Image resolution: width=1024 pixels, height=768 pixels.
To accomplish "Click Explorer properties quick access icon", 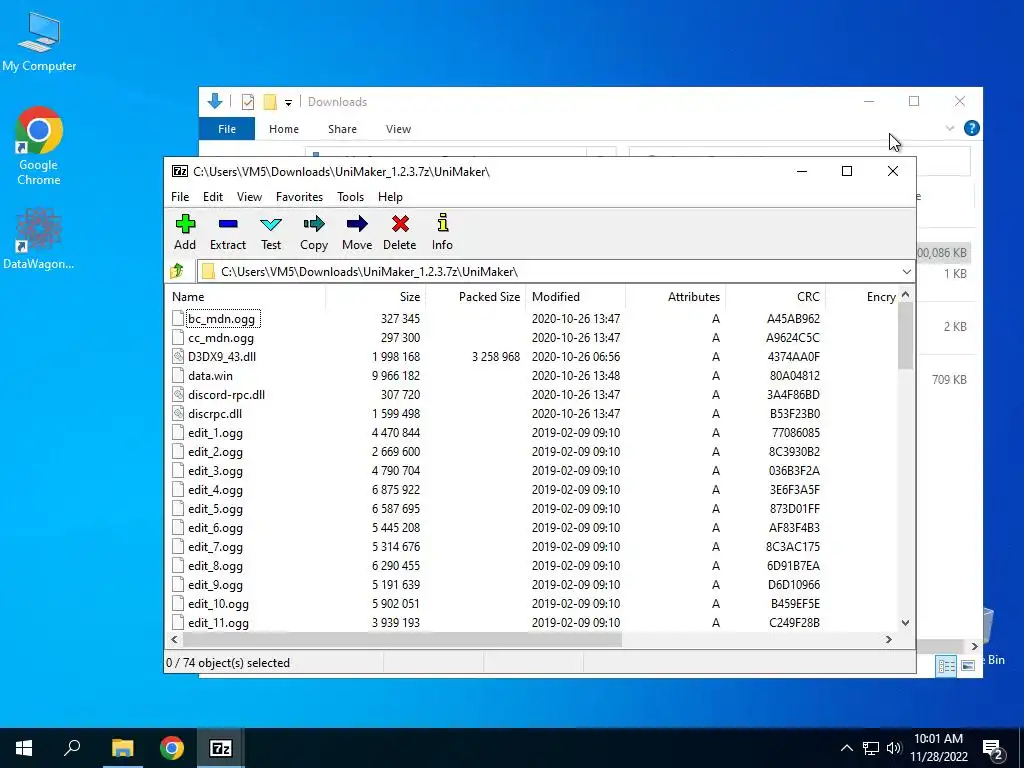I will pos(248,102).
